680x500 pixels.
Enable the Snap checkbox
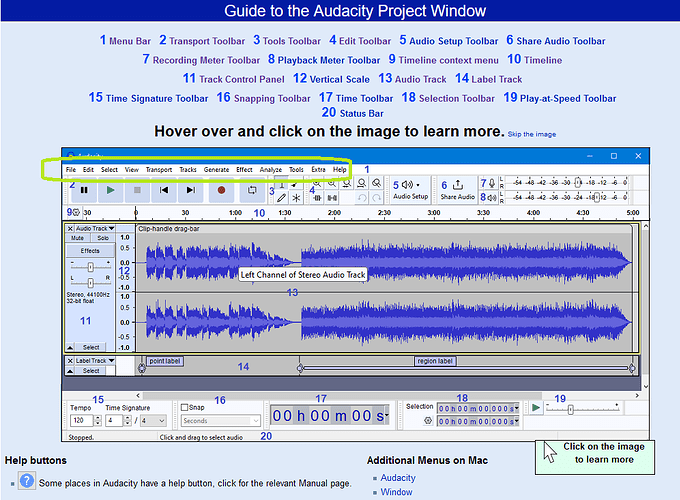tap(185, 407)
